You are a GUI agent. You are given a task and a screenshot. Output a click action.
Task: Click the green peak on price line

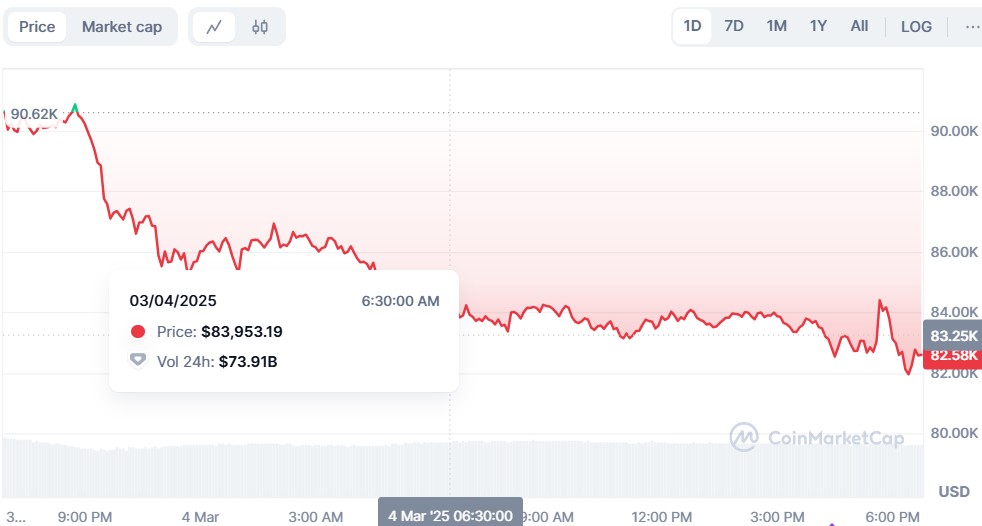tap(75, 106)
